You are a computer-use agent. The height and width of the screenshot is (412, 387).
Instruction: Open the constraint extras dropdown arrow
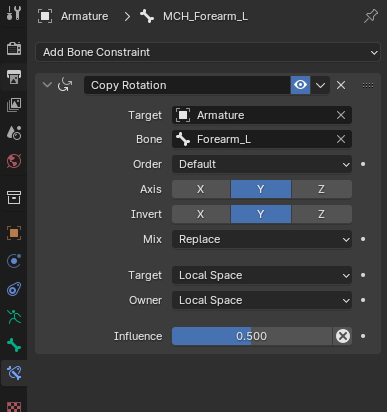(x=320, y=85)
